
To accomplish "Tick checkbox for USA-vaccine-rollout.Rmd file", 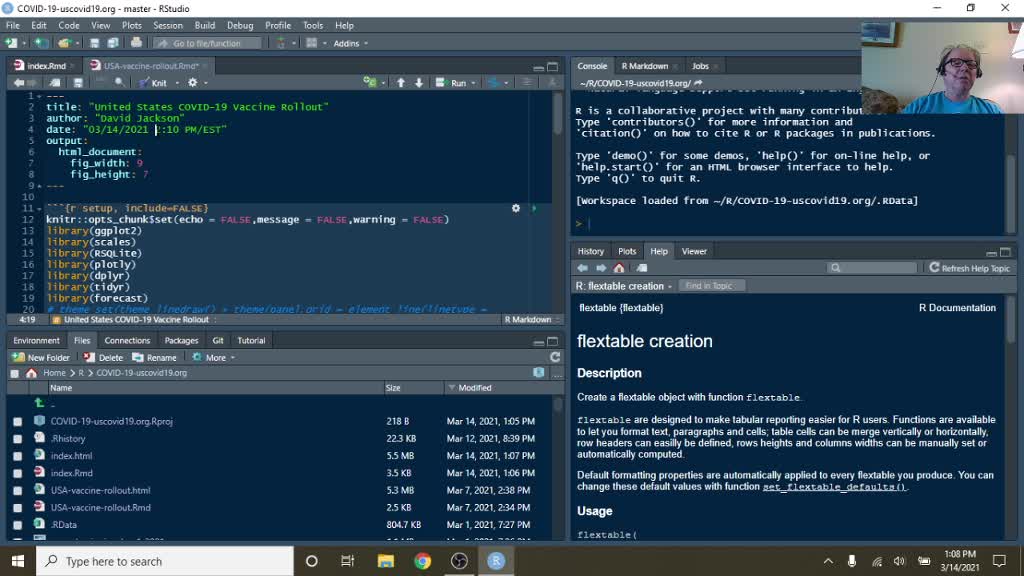I will tap(18, 508).
